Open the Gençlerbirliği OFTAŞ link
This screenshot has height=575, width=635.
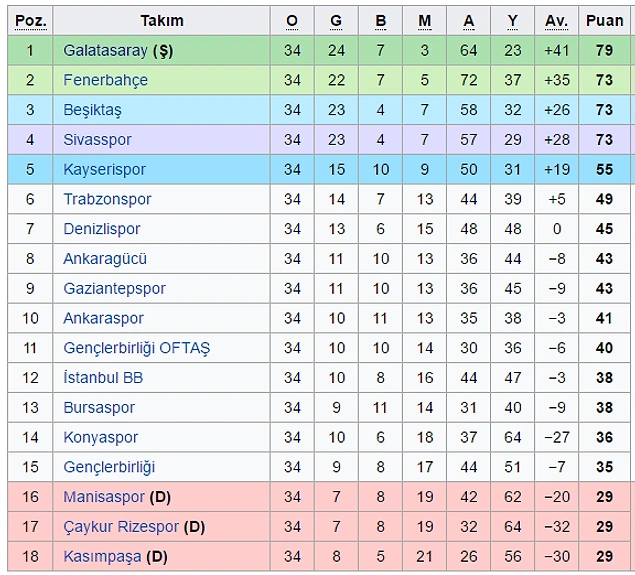click(x=137, y=348)
